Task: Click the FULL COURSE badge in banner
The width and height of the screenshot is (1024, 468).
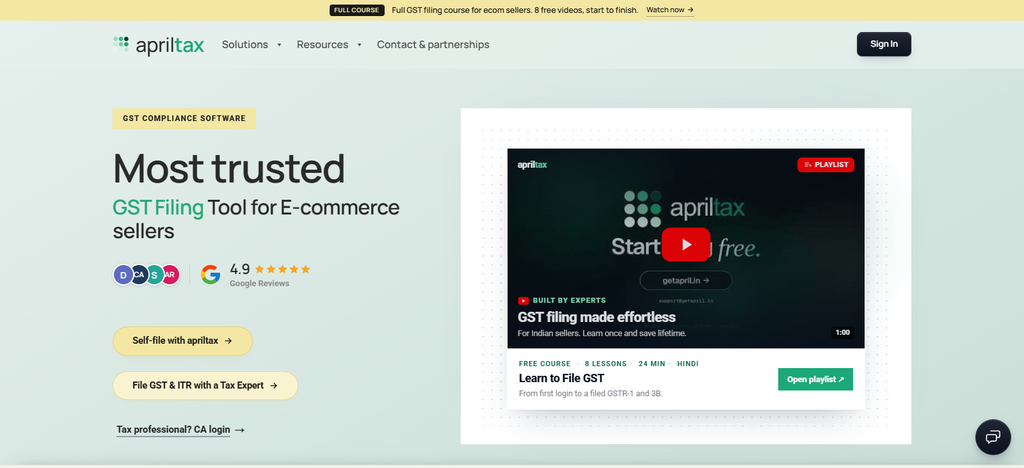Action: (x=357, y=10)
